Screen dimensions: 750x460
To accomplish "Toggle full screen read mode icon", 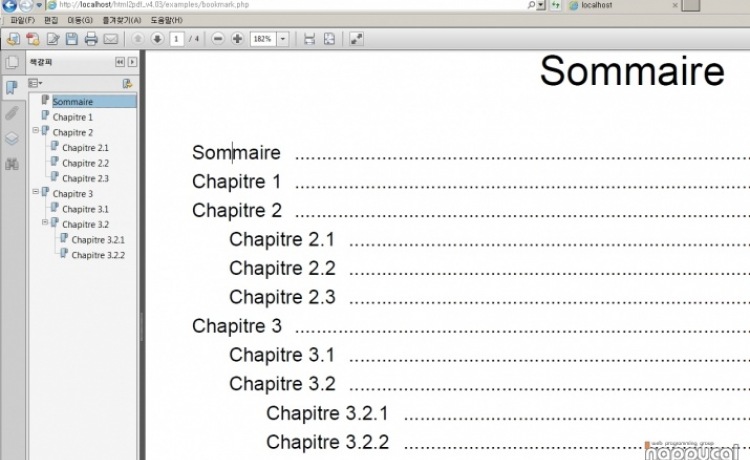I will click(x=357, y=39).
